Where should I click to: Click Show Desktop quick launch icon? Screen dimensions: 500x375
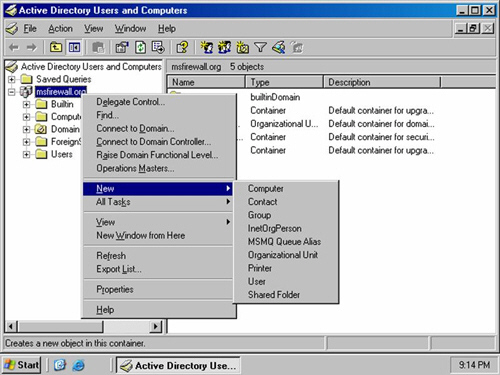click(60, 365)
